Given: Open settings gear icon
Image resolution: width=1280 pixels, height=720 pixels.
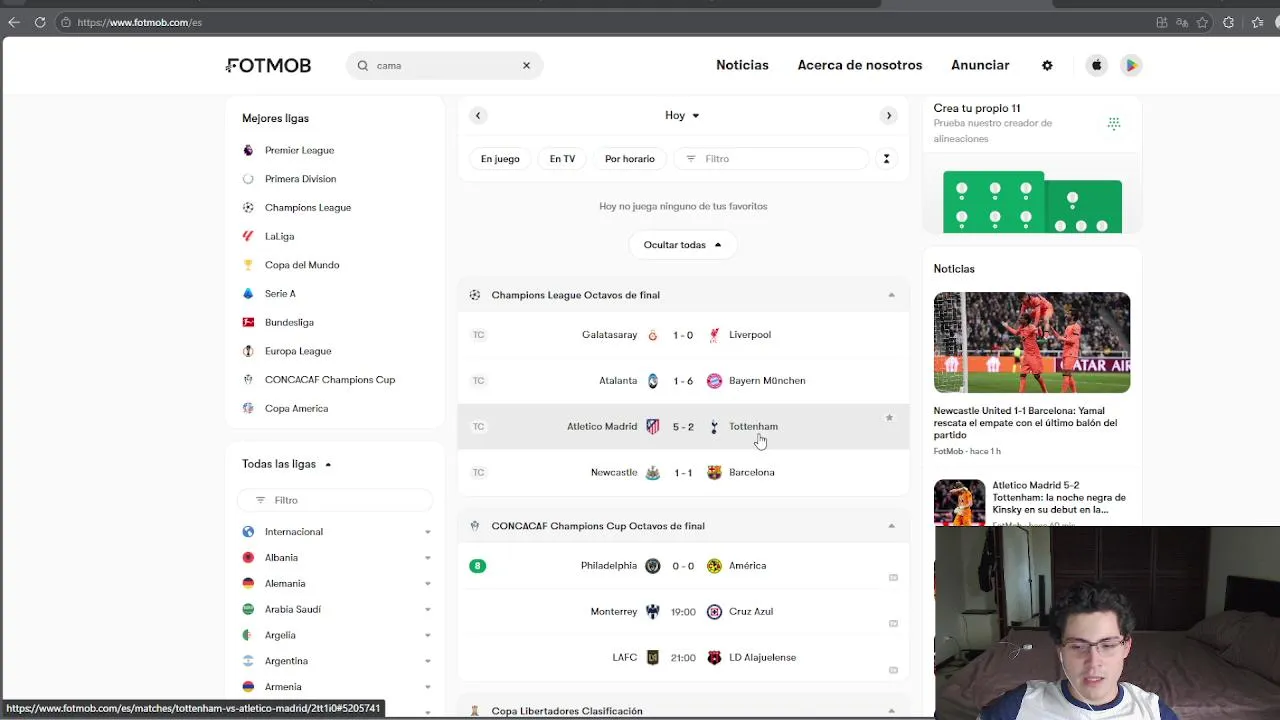Looking at the screenshot, I should pos(1047,65).
